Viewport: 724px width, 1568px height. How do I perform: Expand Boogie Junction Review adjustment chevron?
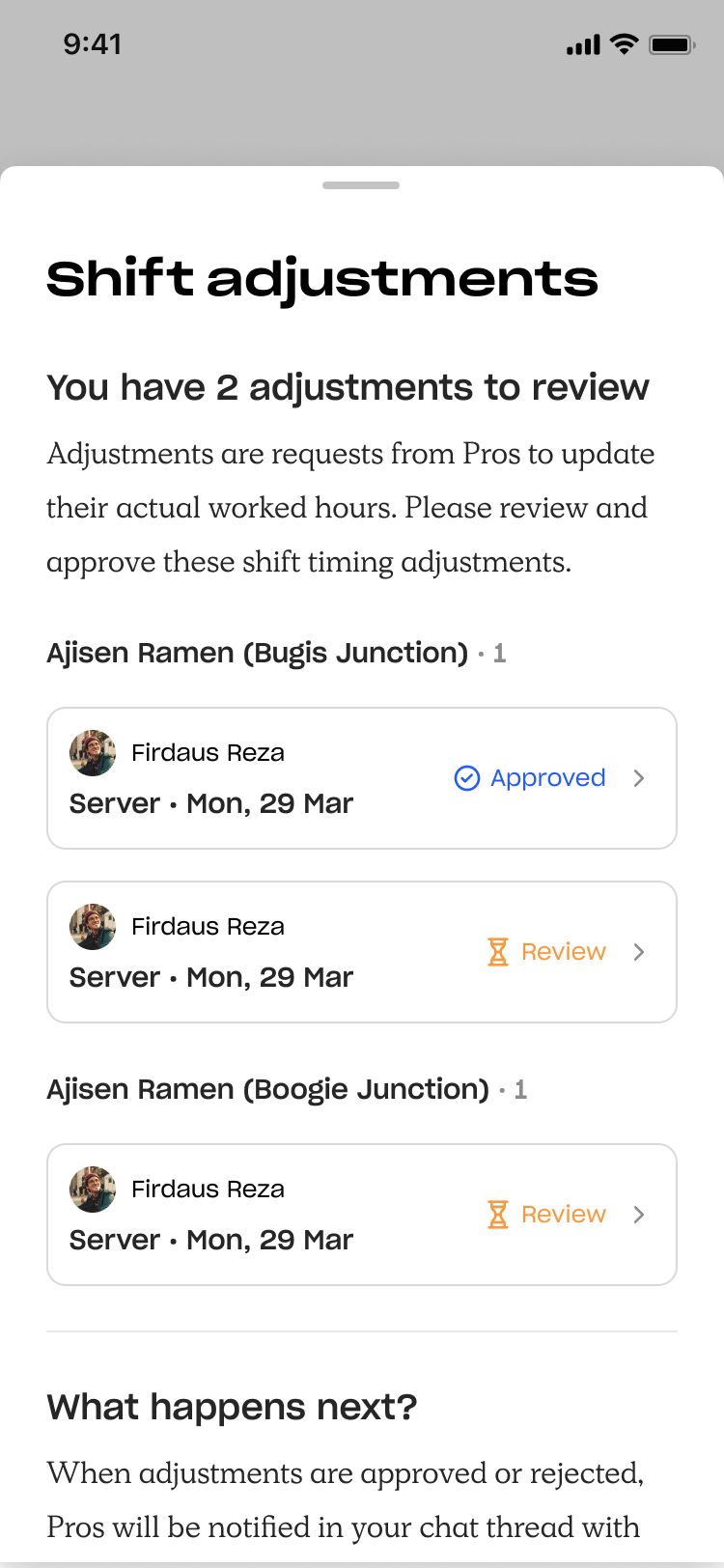[x=639, y=1215]
